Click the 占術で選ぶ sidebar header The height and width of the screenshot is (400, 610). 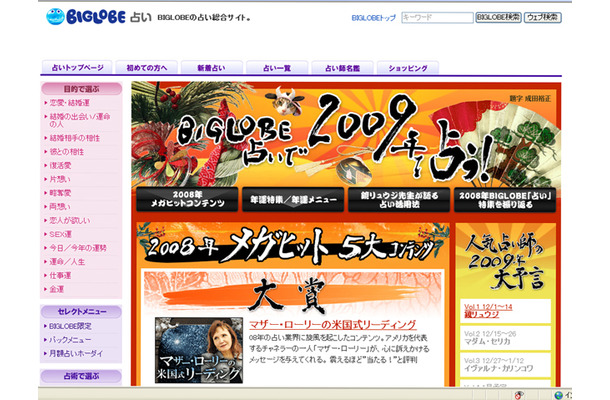click(x=81, y=376)
